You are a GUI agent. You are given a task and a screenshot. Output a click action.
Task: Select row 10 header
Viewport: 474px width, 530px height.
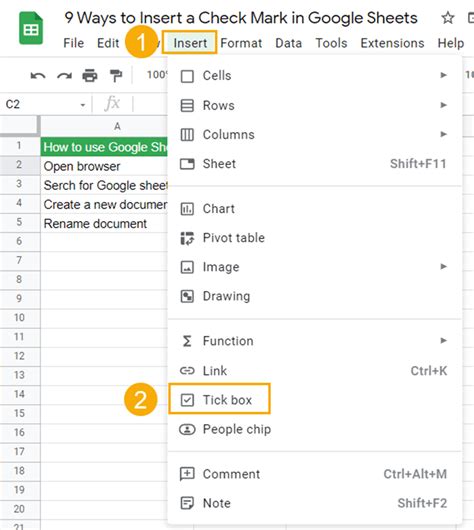(20, 318)
